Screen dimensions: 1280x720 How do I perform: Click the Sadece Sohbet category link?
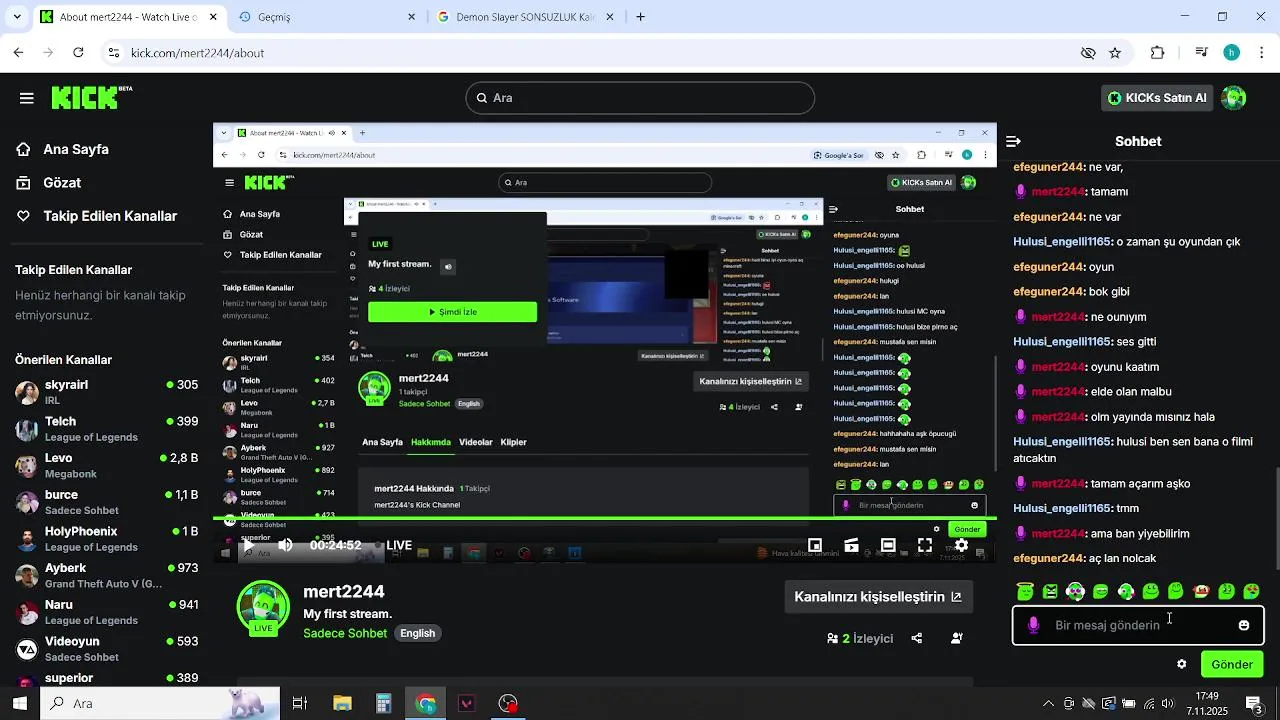tap(345, 633)
